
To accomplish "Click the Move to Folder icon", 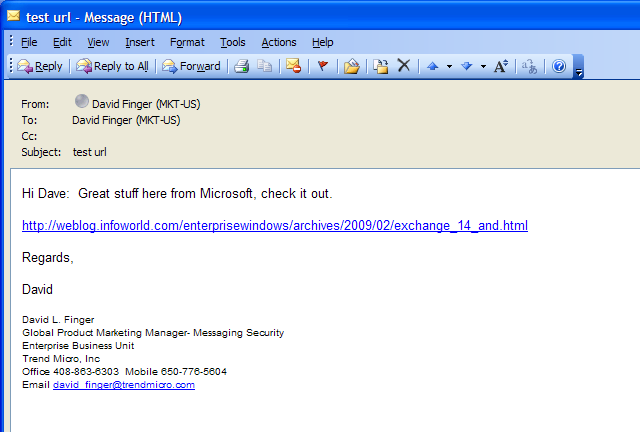I will 351,66.
